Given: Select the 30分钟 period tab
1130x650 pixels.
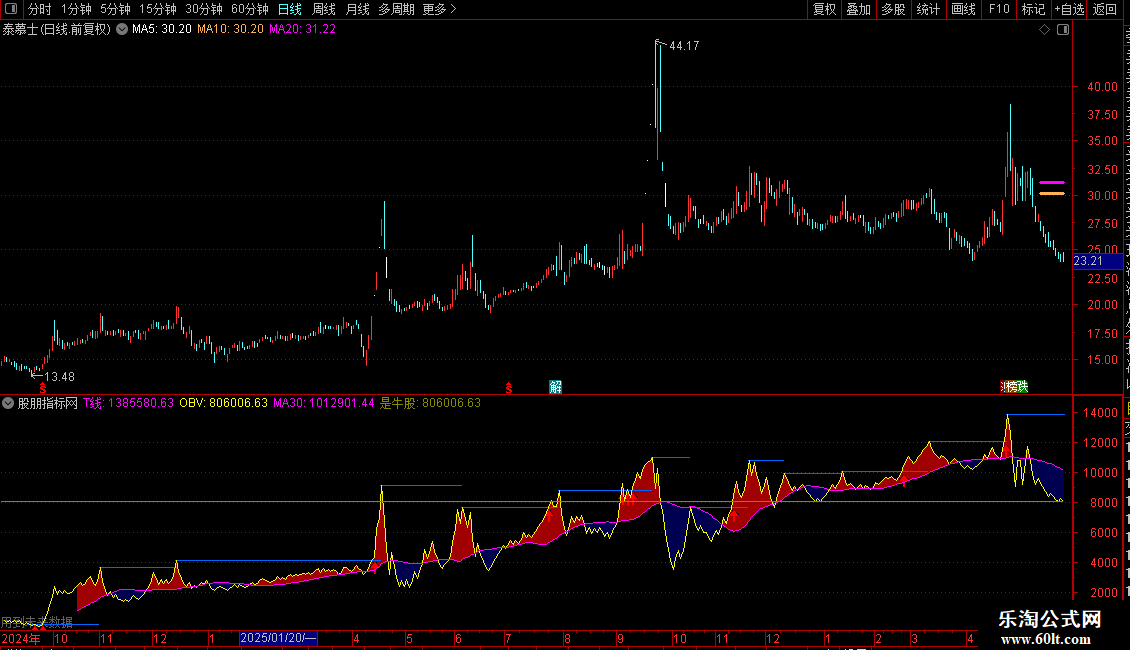Looking at the screenshot, I should click(204, 9).
